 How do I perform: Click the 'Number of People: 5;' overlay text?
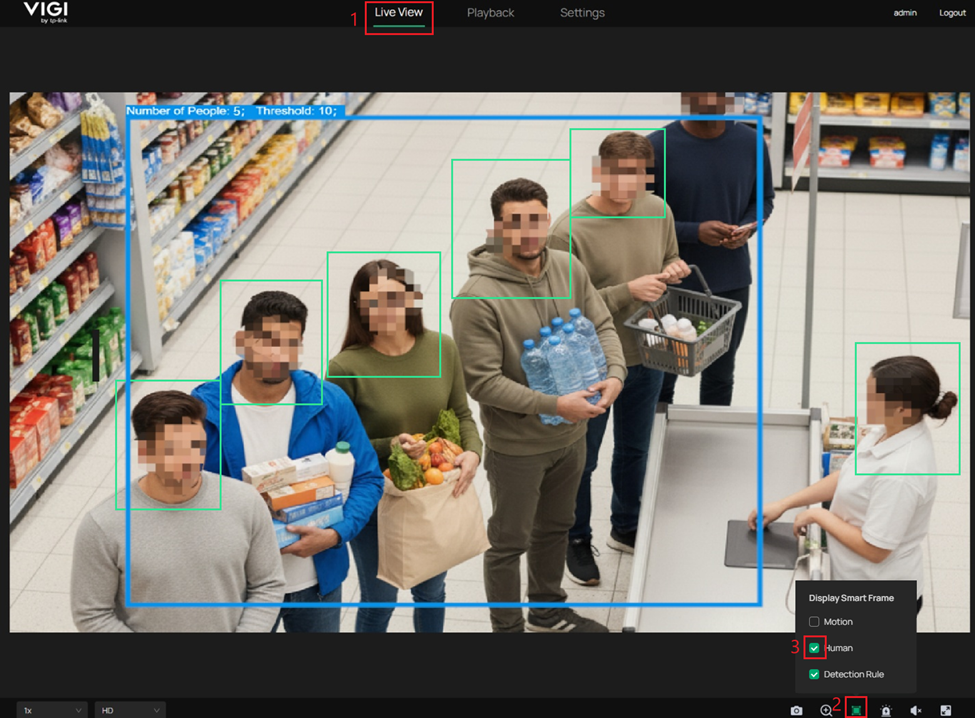click(185, 111)
